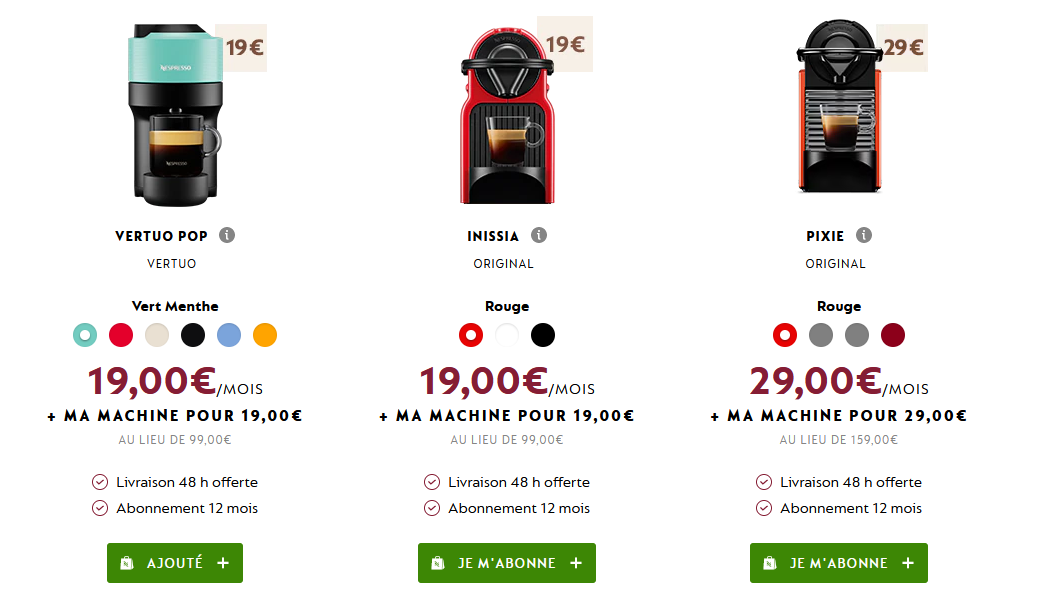The image size is (1044, 600).
Task: Pick the cream beige Vertuo Pop color
Action: 157,335
